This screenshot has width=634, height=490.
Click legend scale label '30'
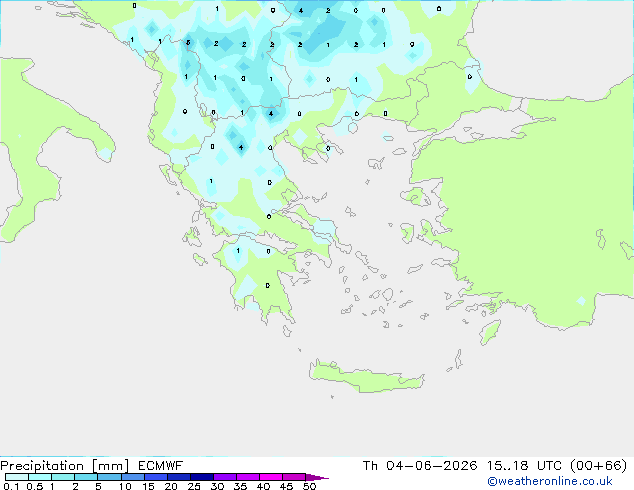217,486
